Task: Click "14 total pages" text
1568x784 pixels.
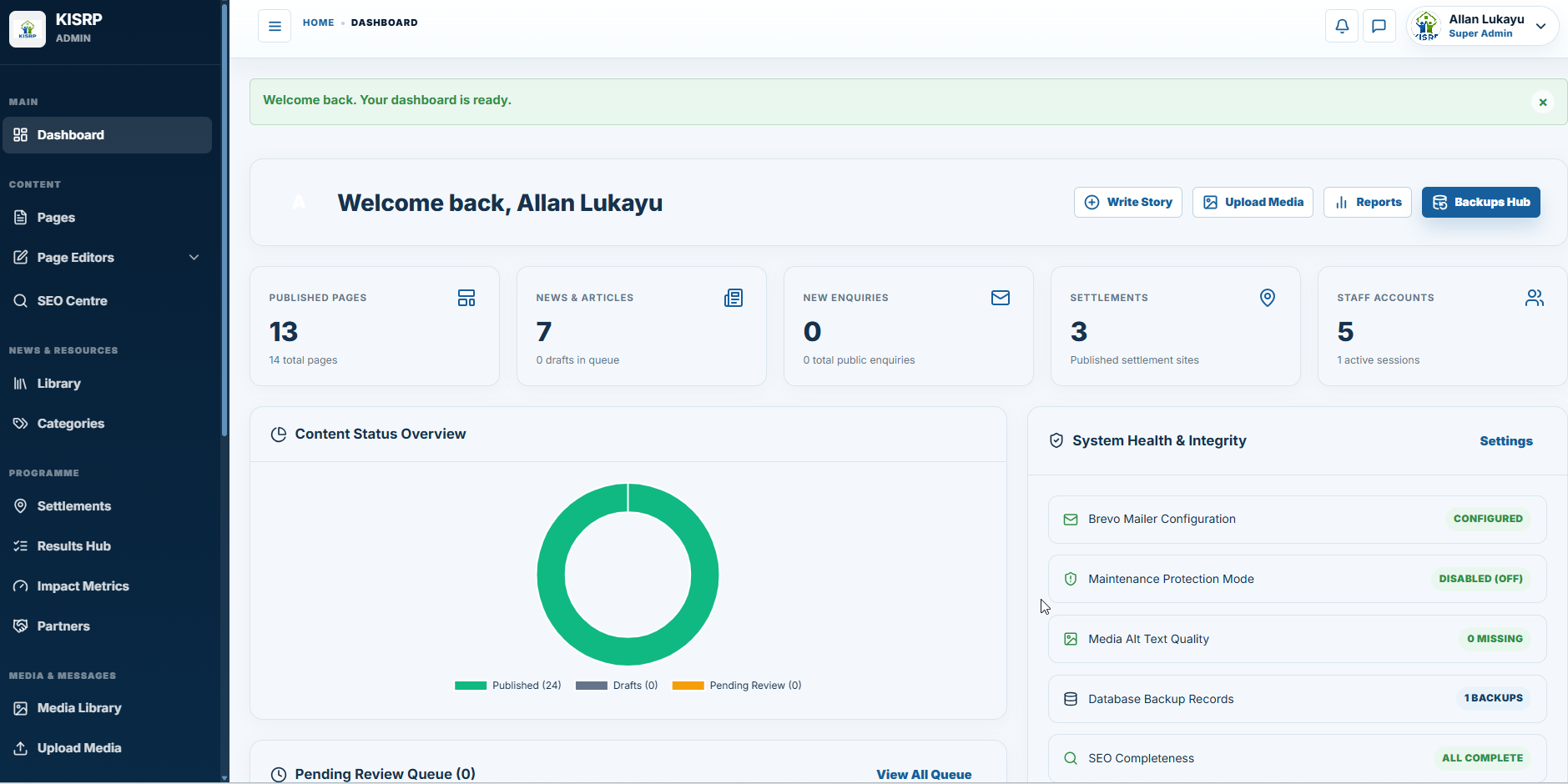Action: tap(303, 360)
